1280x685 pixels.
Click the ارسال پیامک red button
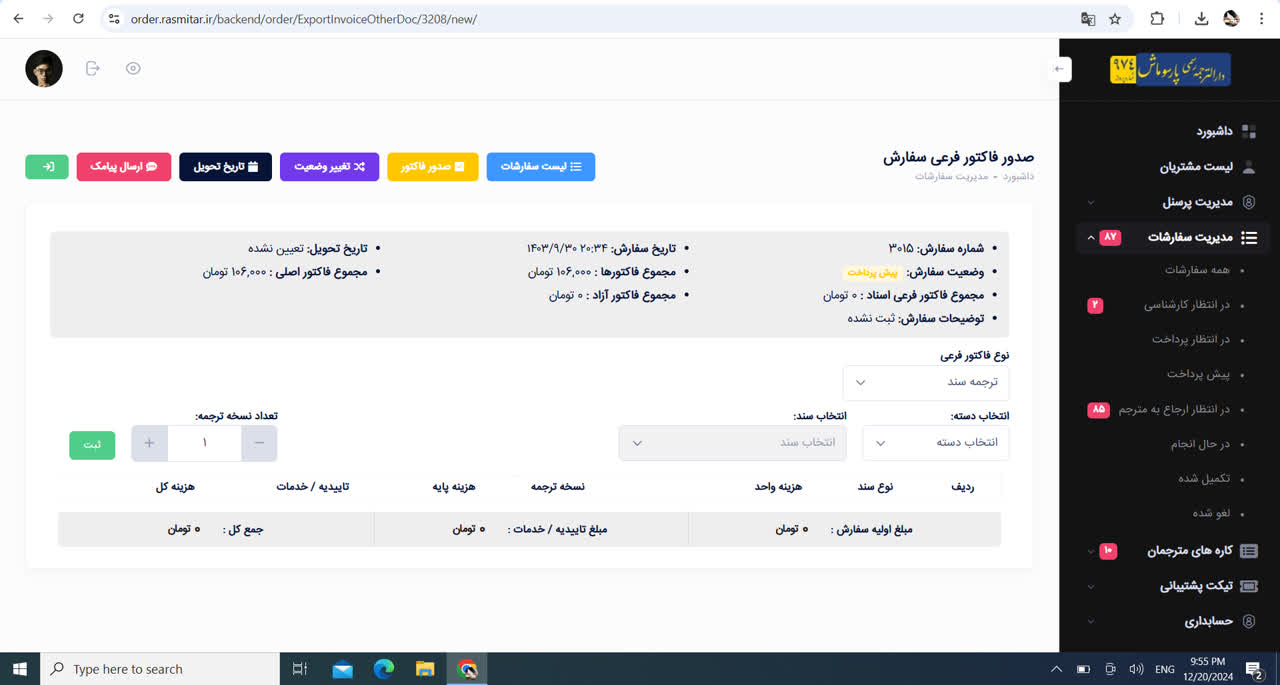pyautogui.click(x=124, y=167)
